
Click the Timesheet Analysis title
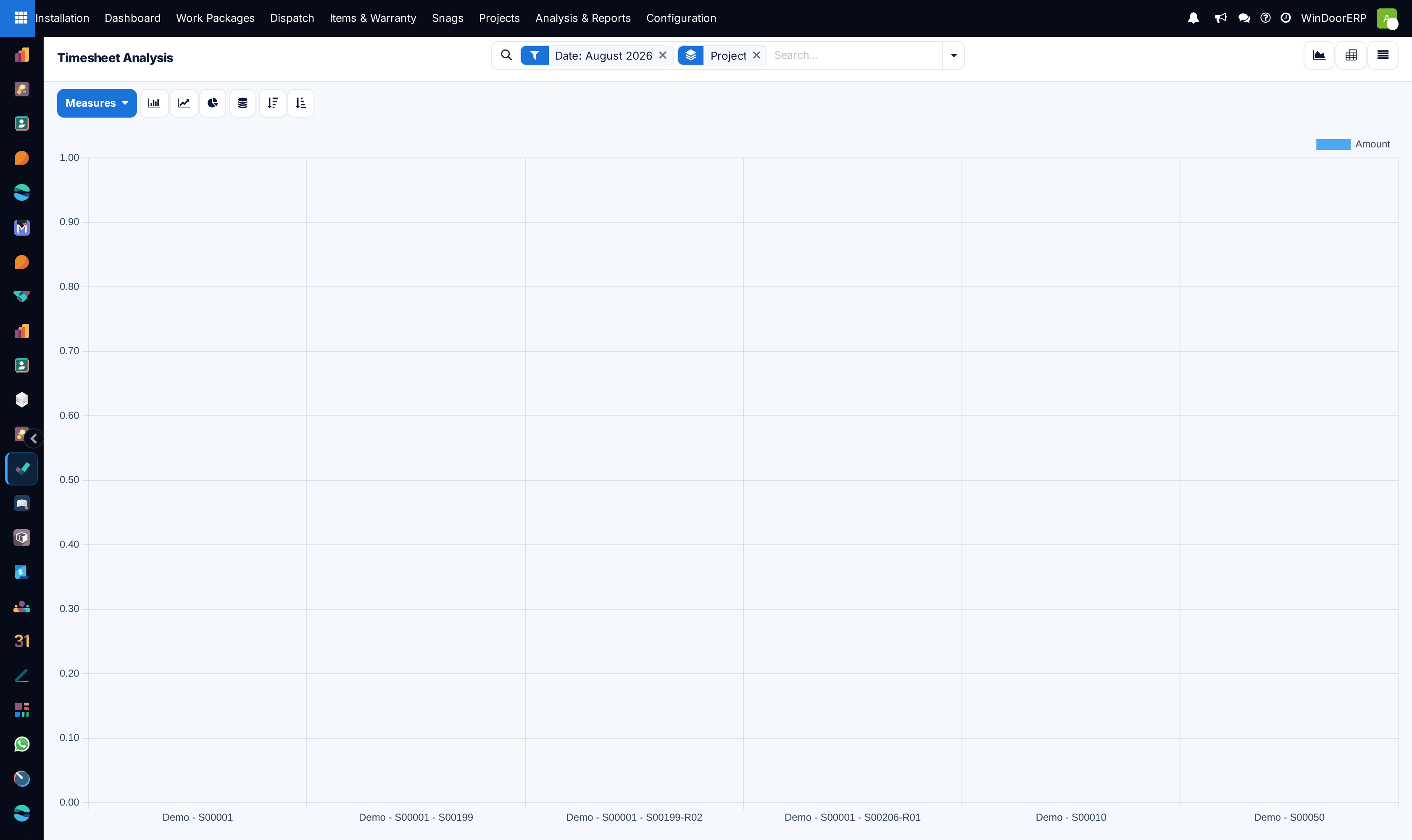[x=115, y=58]
